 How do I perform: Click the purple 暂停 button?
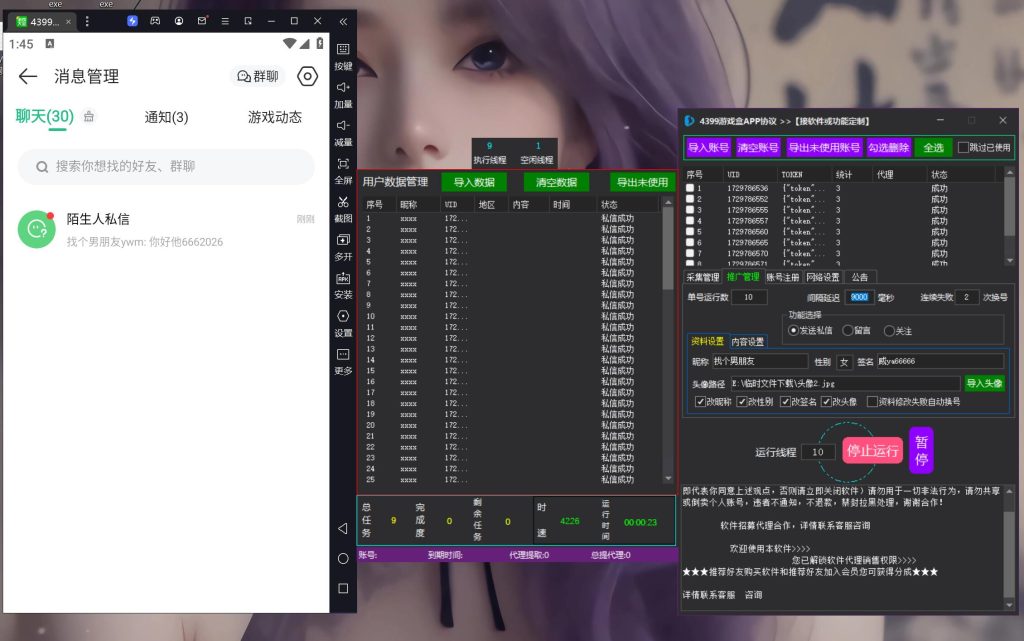click(x=921, y=450)
